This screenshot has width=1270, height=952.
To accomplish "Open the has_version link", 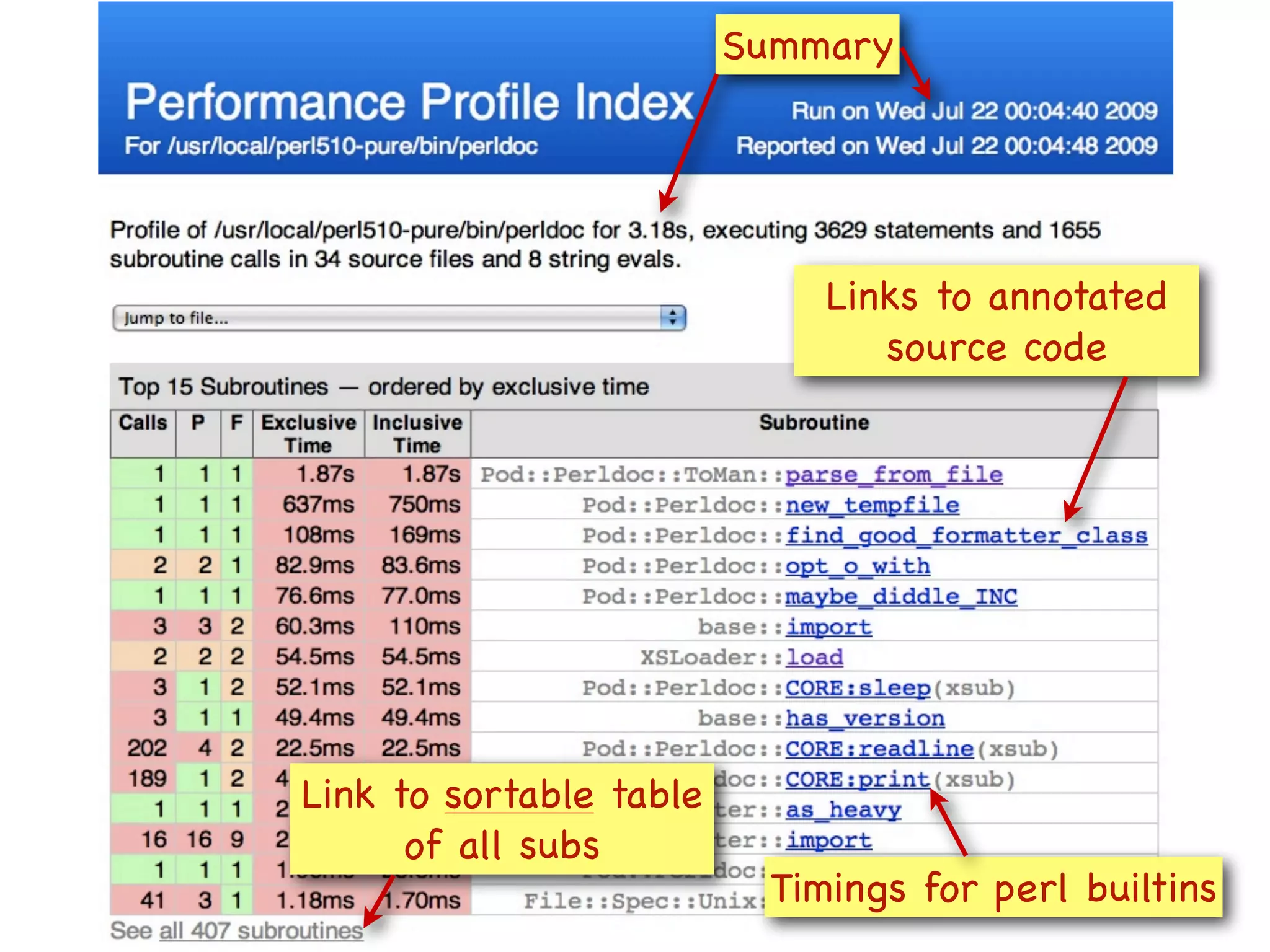I will coord(865,718).
